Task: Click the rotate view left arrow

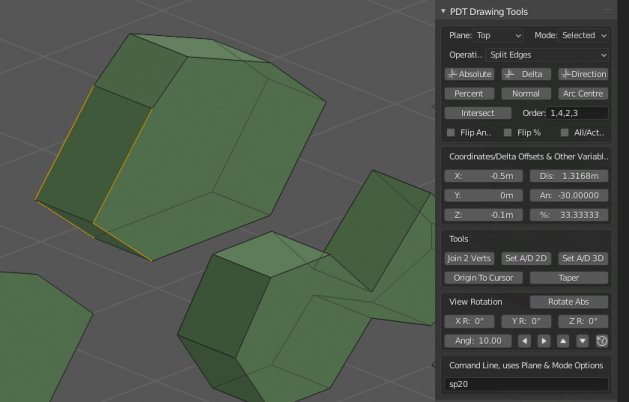Action: tap(525, 341)
